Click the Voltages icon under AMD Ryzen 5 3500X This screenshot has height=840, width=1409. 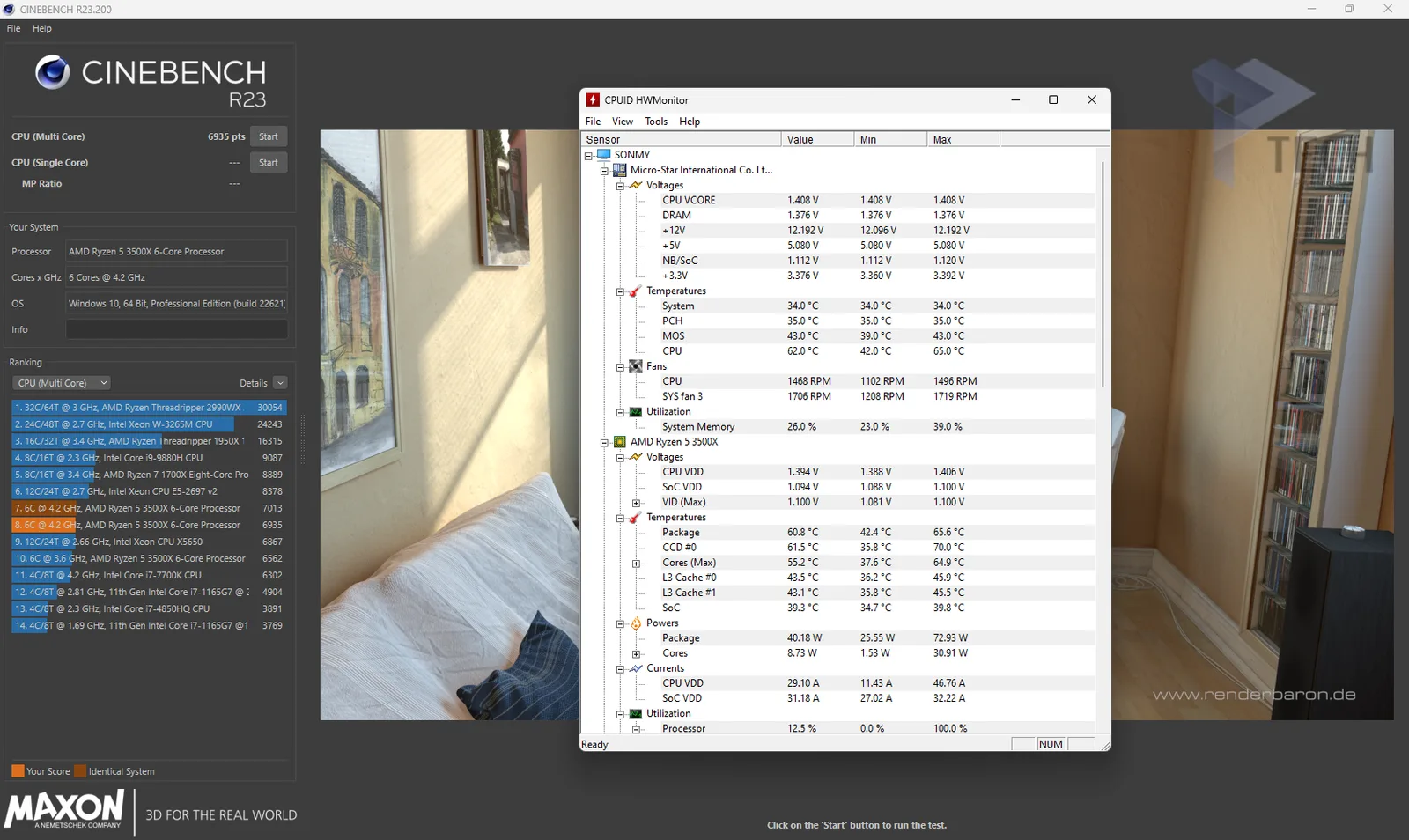click(636, 457)
